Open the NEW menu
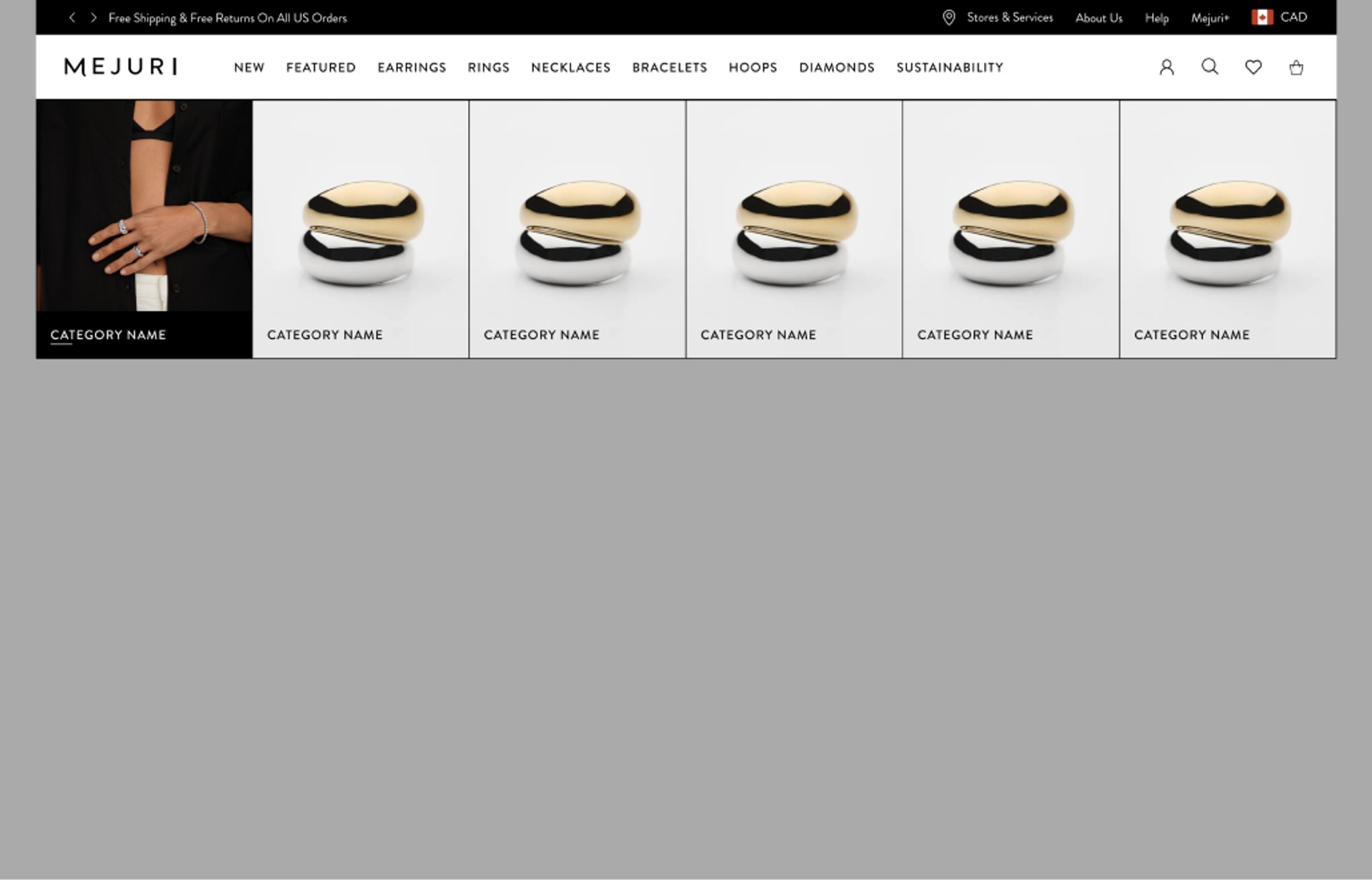1372x880 pixels. click(x=249, y=67)
